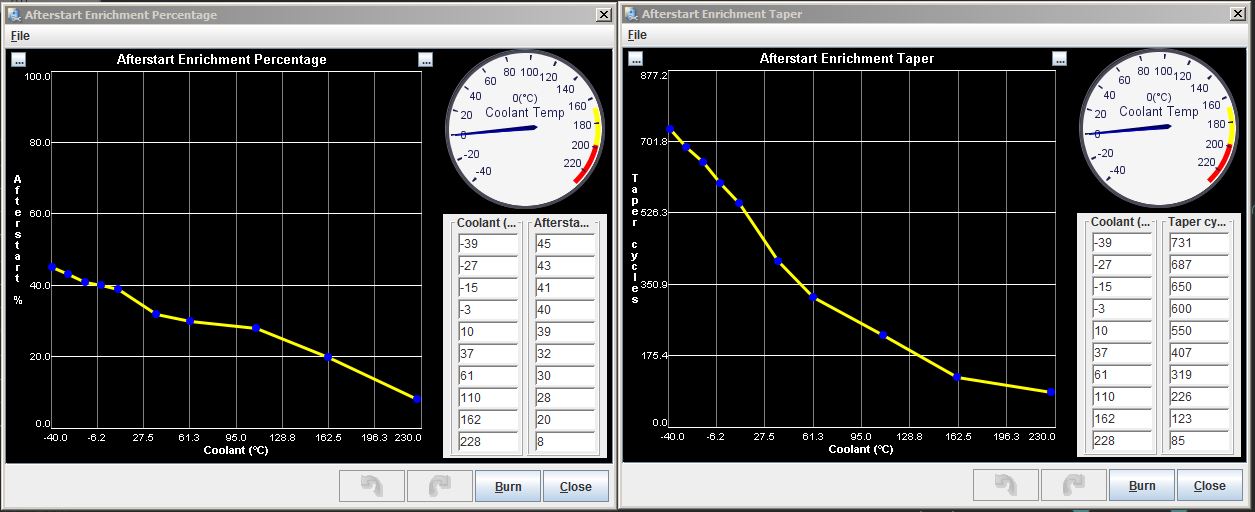Select taper cycles field with value 731
The height and width of the screenshot is (512, 1255).
[1198, 243]
